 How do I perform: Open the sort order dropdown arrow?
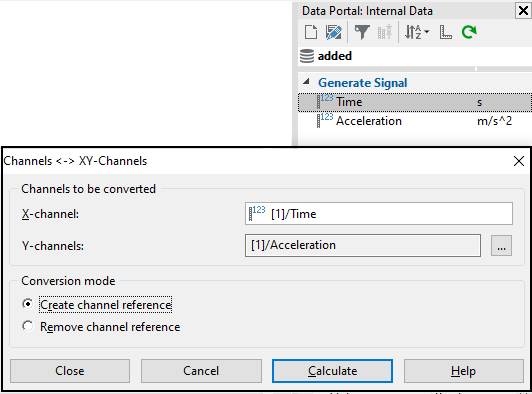pyautogui.click(x=427, y=32)
